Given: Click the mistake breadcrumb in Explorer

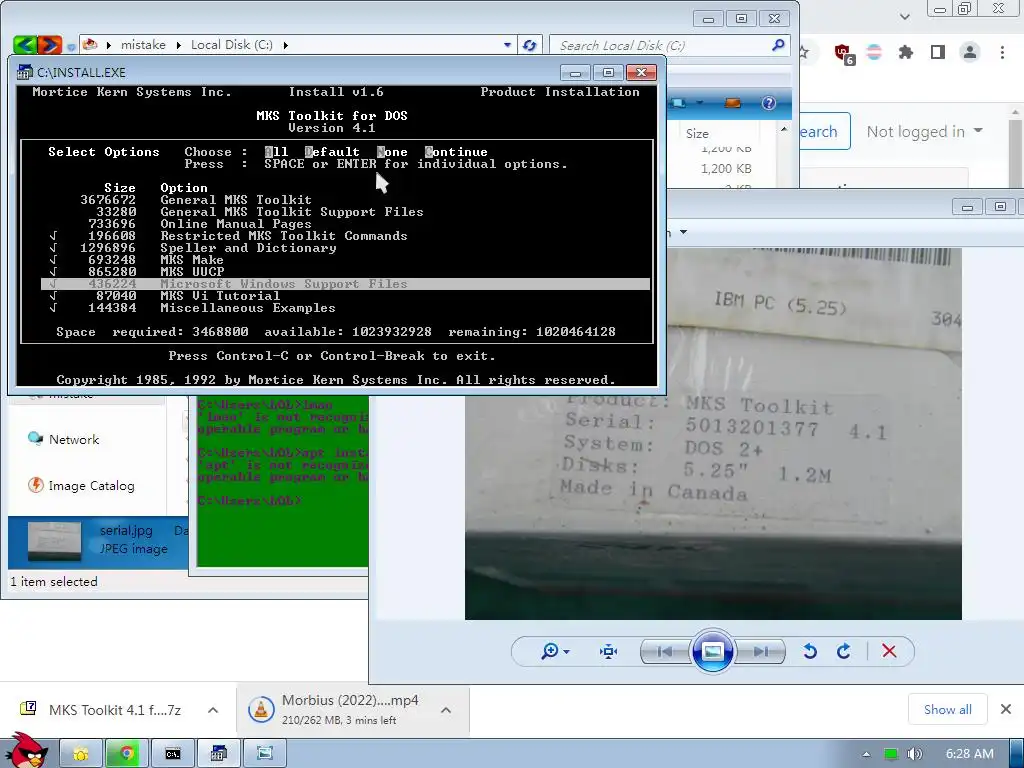Looking at the screenshot, I should [143, 45].
